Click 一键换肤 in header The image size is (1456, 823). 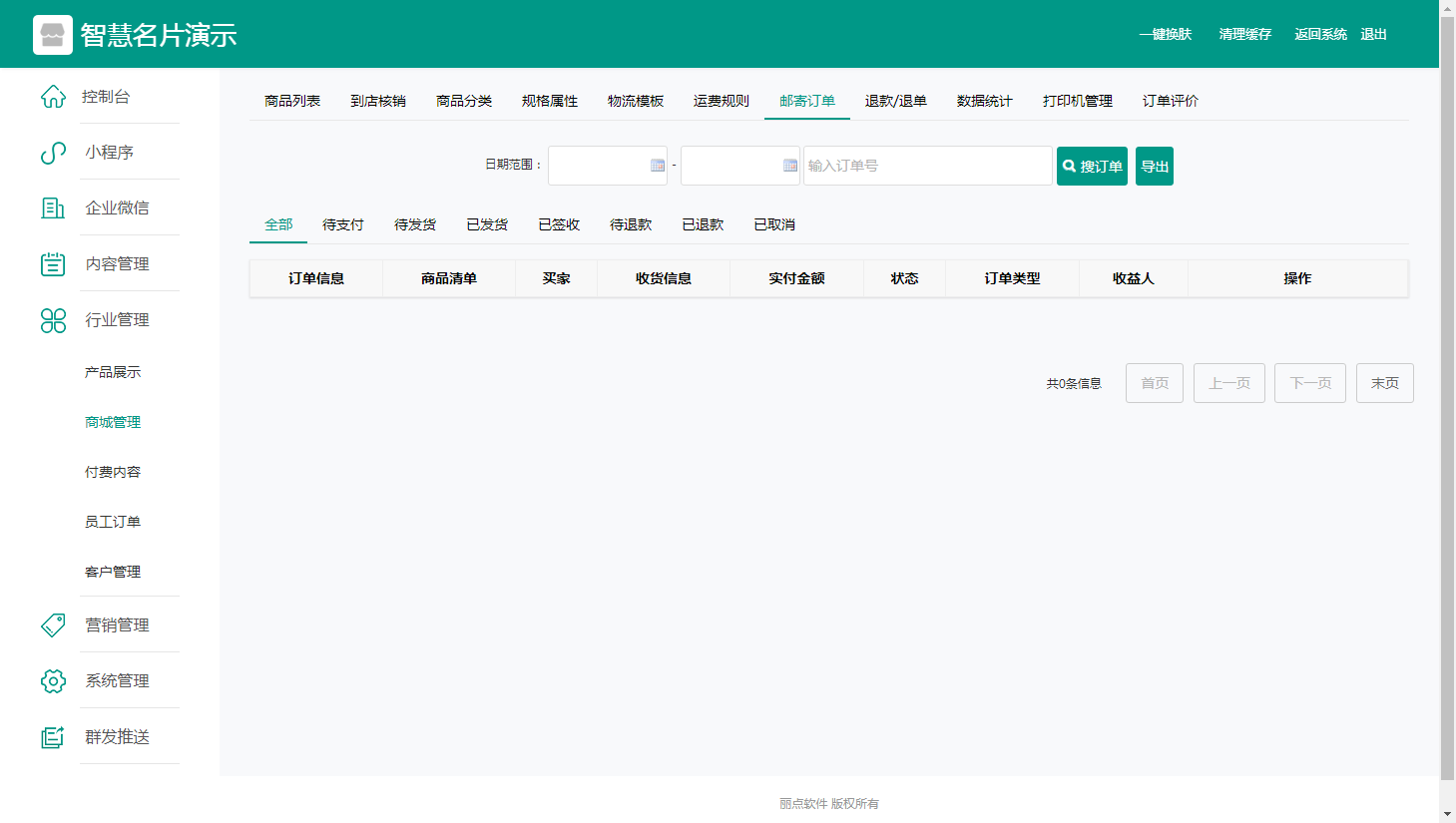pos(1166,34)
